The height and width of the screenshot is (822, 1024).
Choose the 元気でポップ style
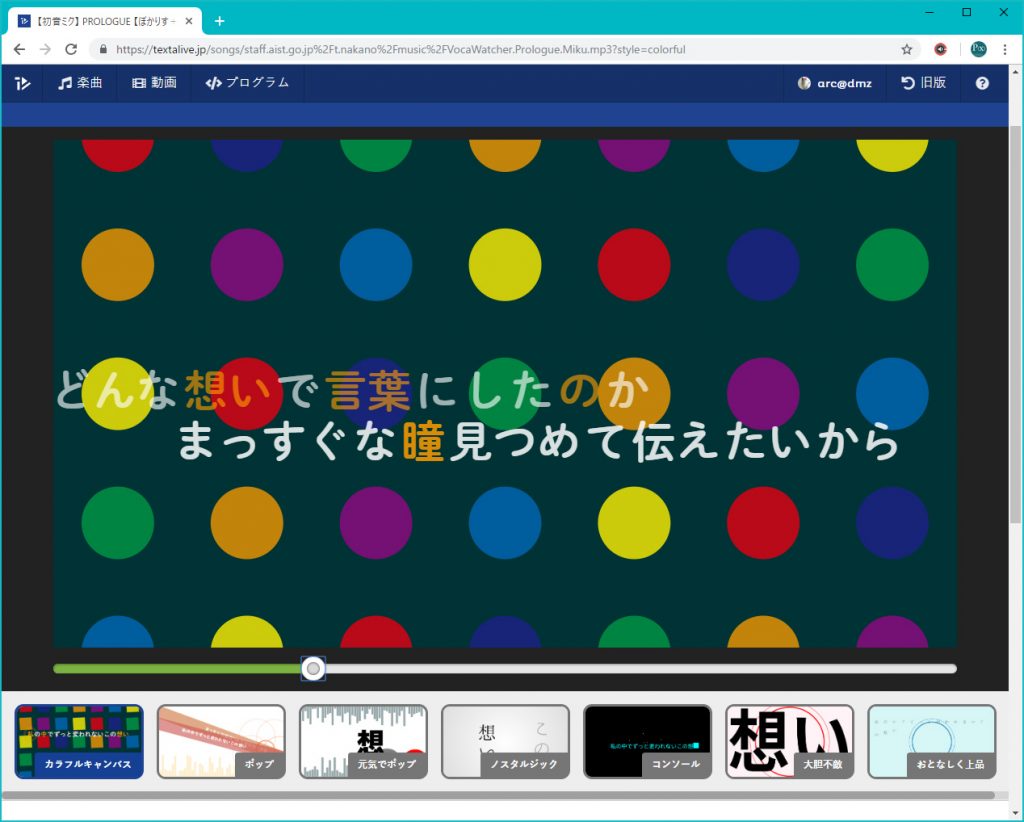tap(363, 741)
